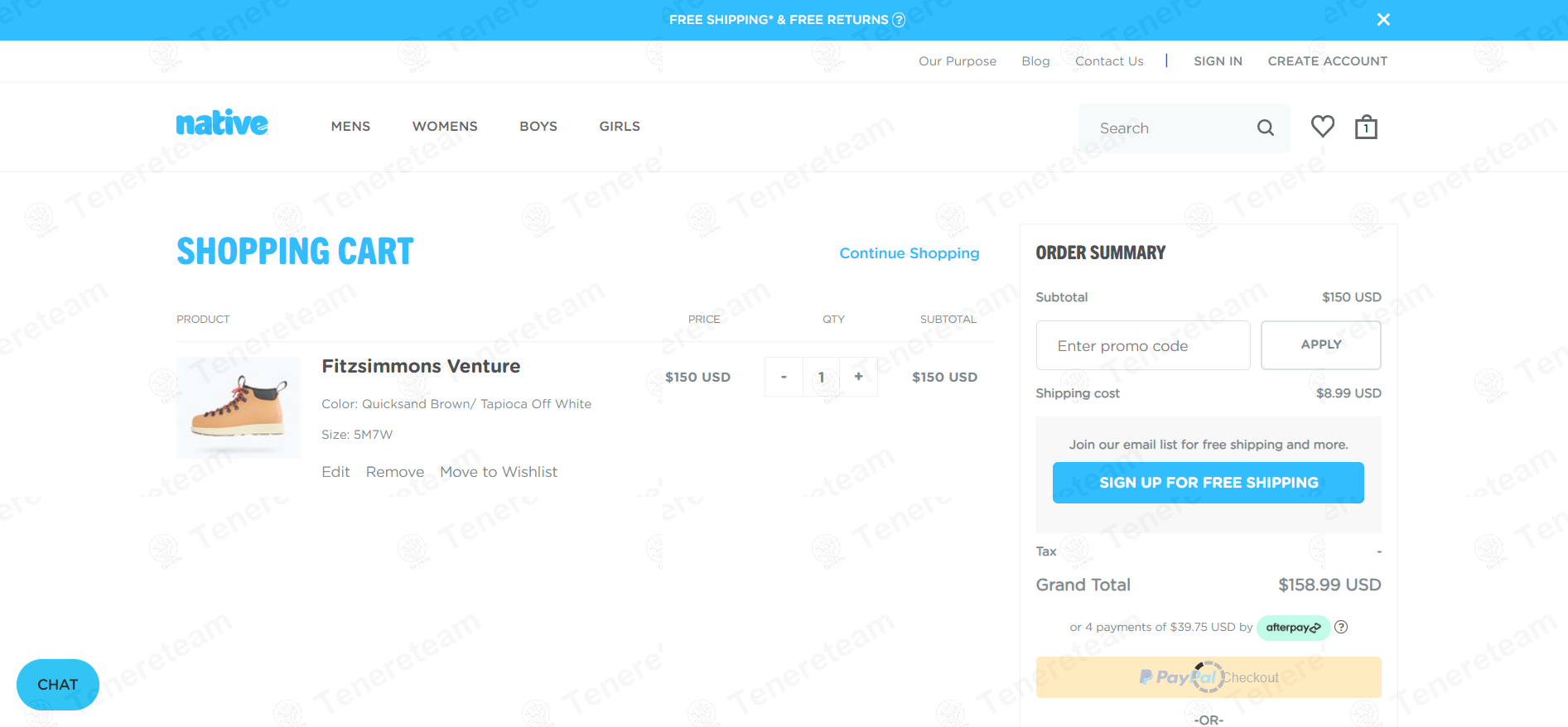Open the CHAT bubble
The width and height of the screenshot is (1568, 727).
coord(58,685)
